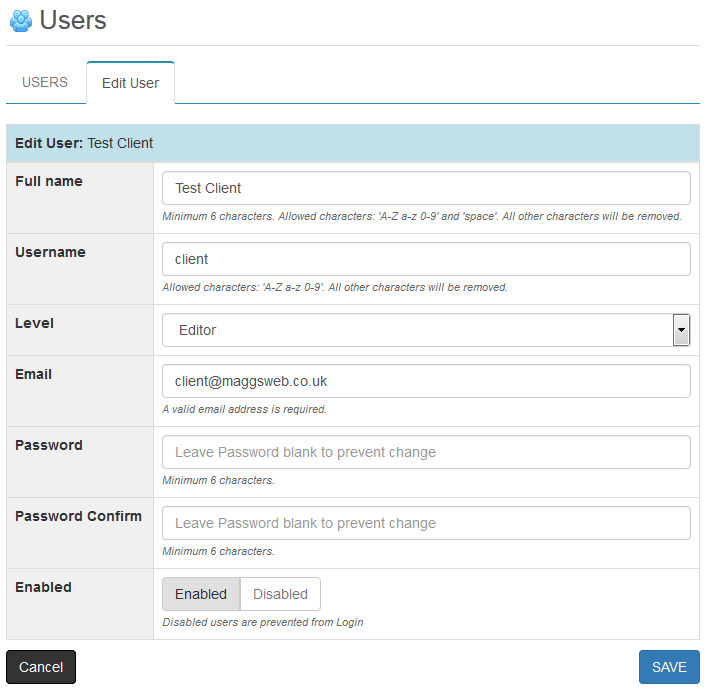
Task: Click into the Password Confirm field
Action: tap(426, 523)
